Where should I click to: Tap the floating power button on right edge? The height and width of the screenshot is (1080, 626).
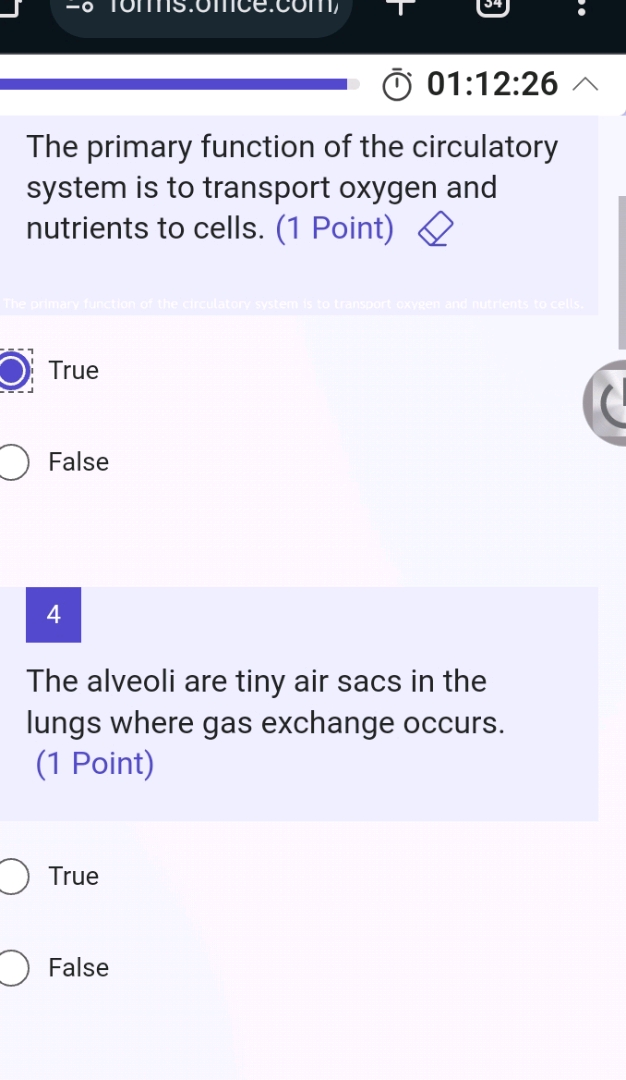pos(606,401)
